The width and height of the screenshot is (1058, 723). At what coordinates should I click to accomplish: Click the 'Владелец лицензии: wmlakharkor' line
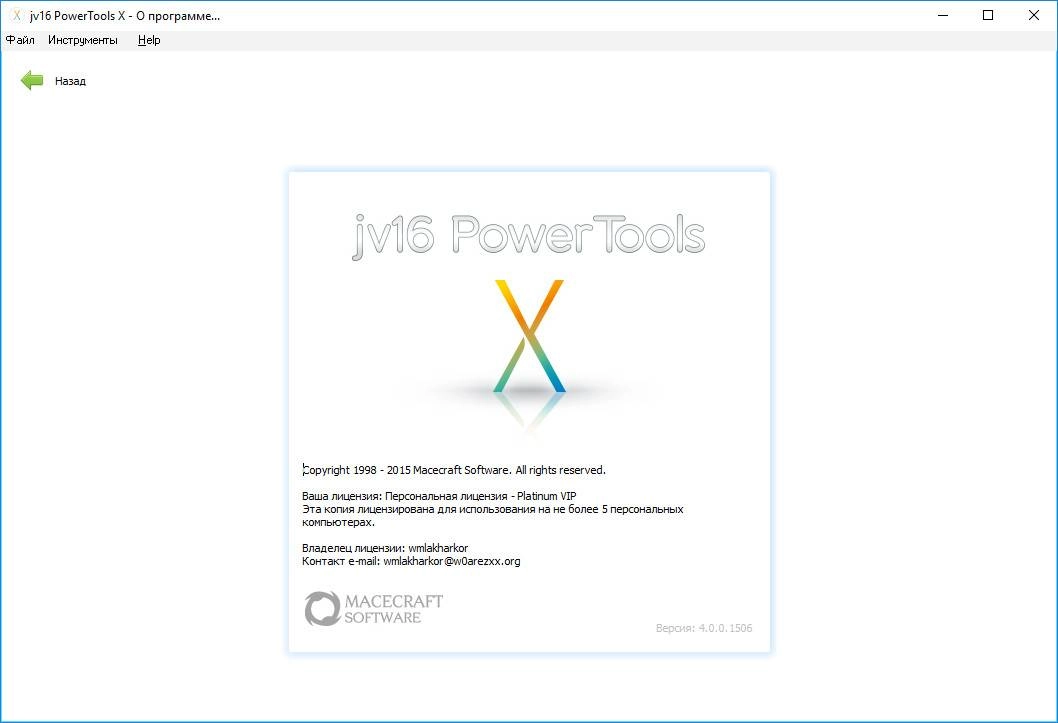pos(385,548)
